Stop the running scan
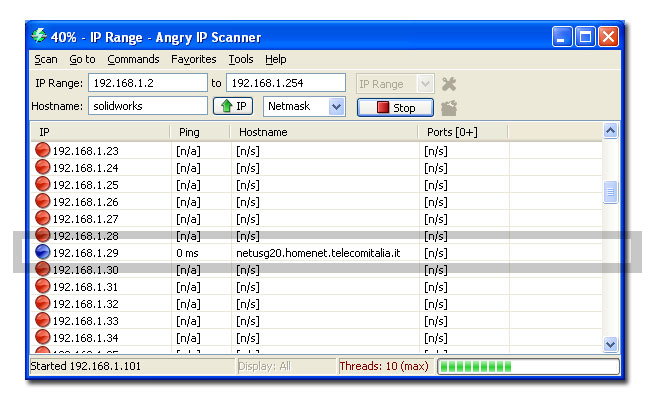 (x=395, y=108)
